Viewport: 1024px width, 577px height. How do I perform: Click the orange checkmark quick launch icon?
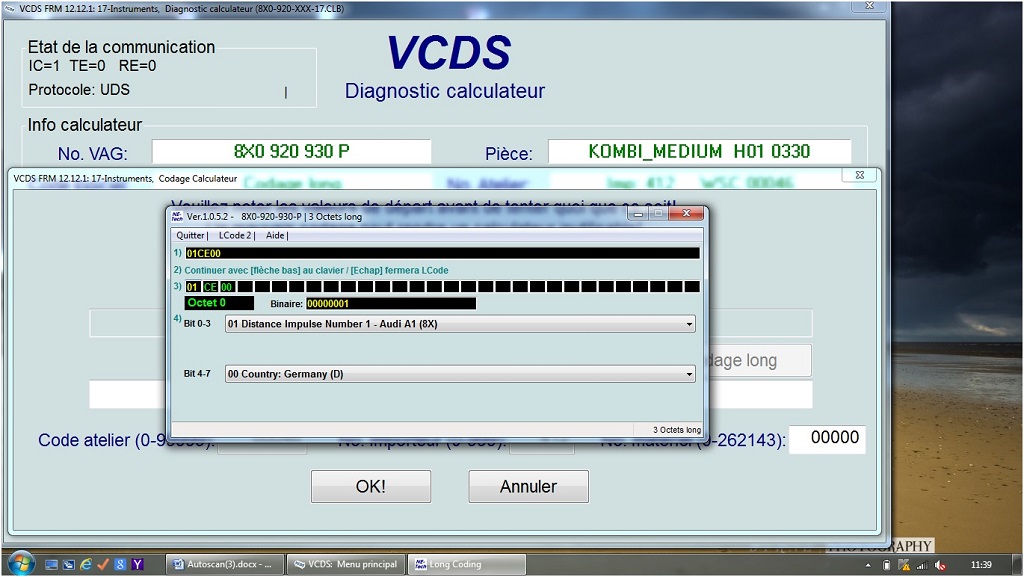click(x=103, y=565)
